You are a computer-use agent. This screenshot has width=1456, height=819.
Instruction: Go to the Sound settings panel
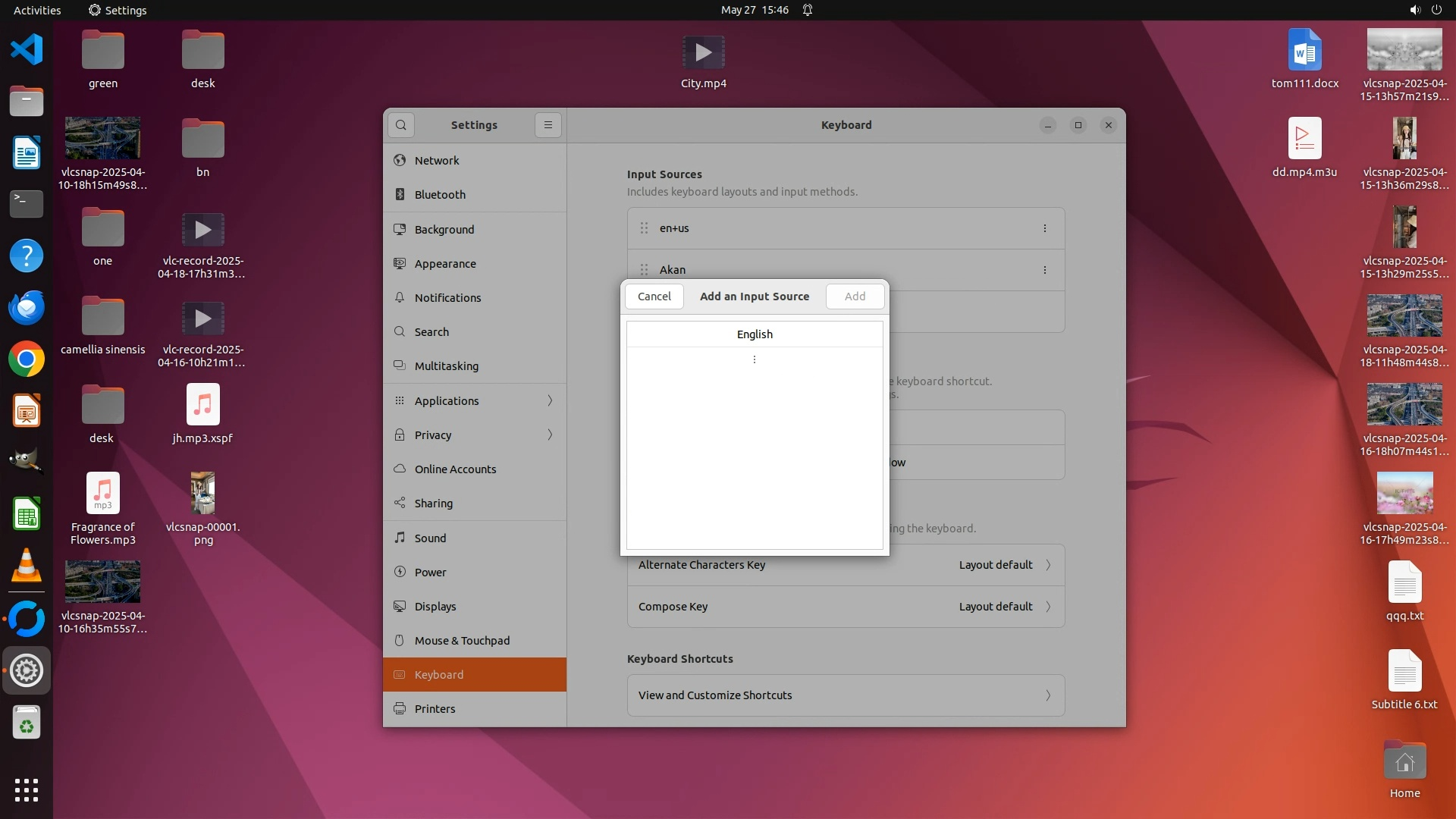pos(430,538)
